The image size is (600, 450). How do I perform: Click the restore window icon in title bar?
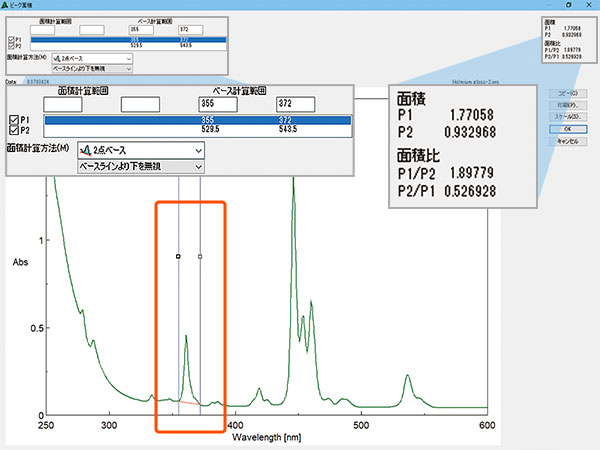569,5
